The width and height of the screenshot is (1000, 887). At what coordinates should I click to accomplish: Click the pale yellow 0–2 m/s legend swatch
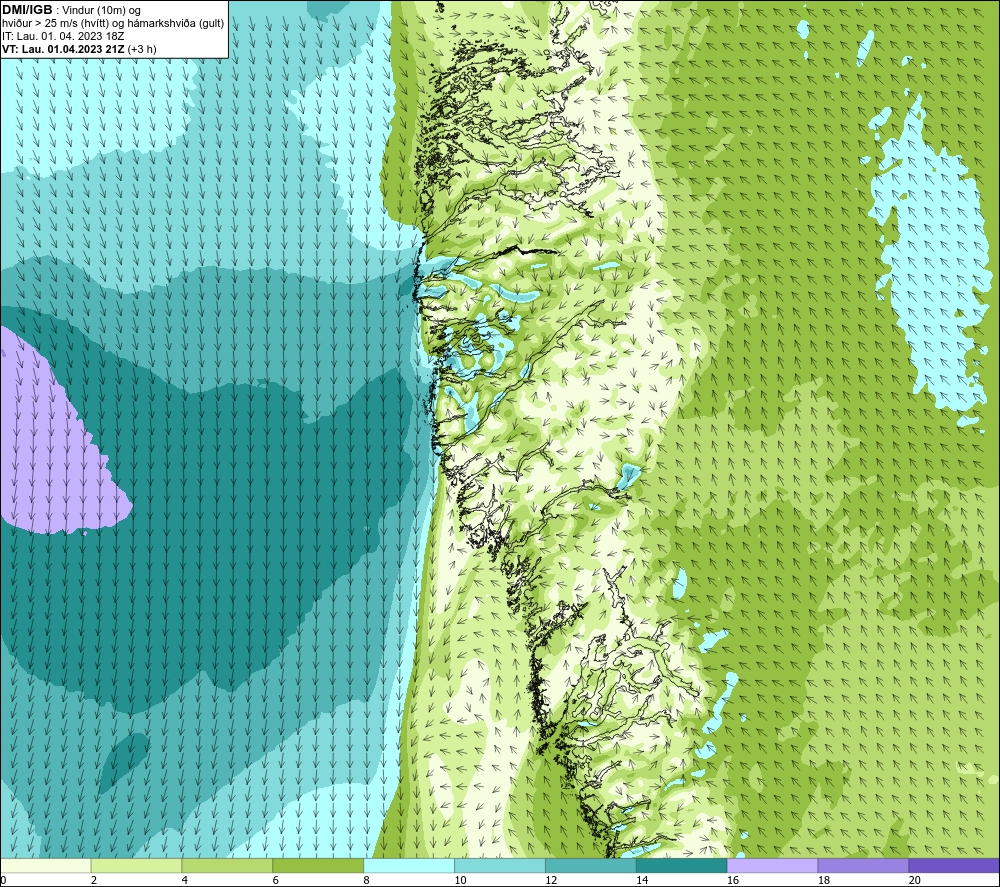[46, 865]
